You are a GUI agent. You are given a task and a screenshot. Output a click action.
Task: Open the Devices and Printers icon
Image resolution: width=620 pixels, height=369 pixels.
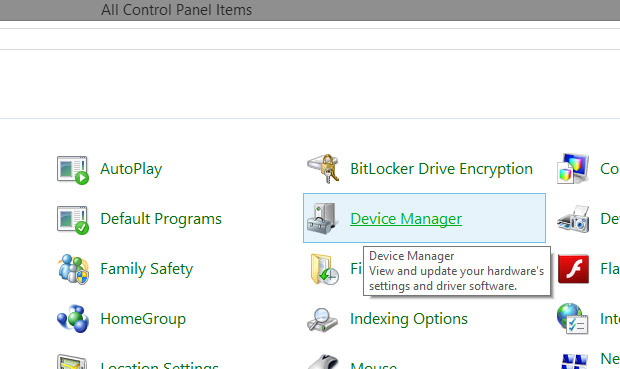tap(573, 219)
